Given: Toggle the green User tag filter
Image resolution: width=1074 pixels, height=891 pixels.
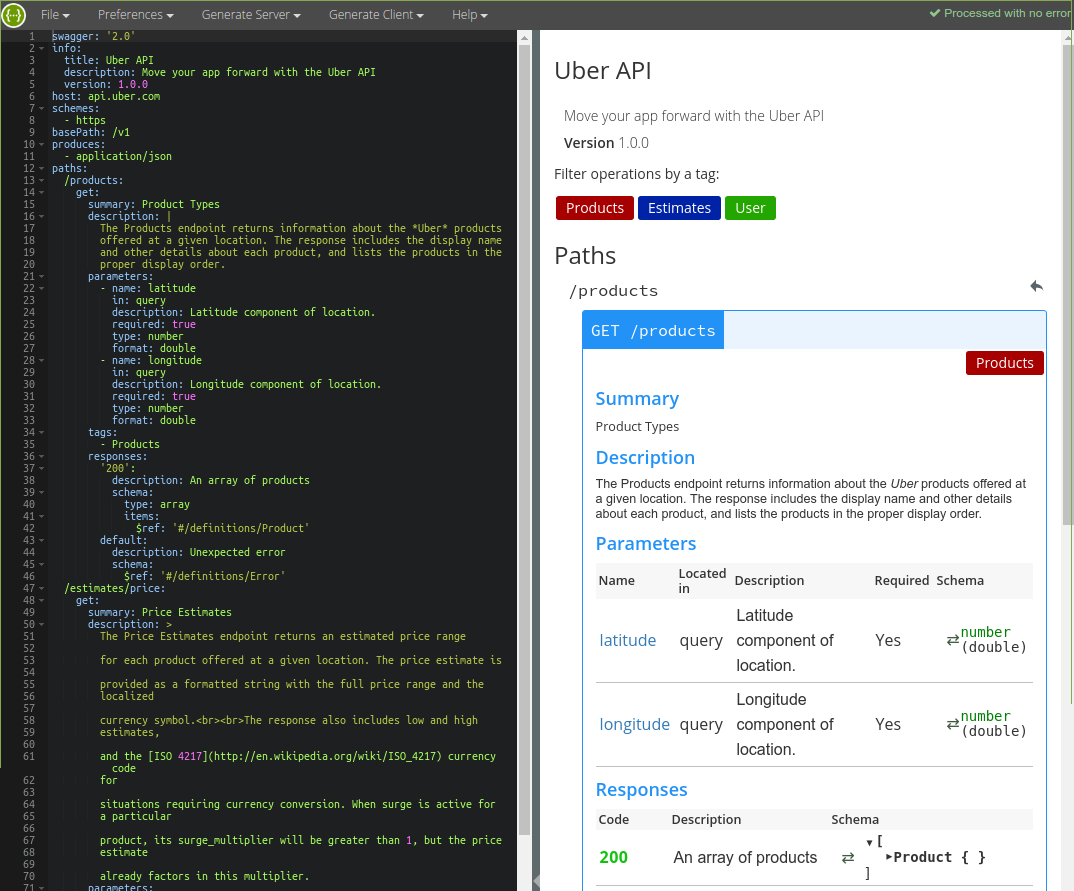Looking at the screenshot, I should 750,208.
